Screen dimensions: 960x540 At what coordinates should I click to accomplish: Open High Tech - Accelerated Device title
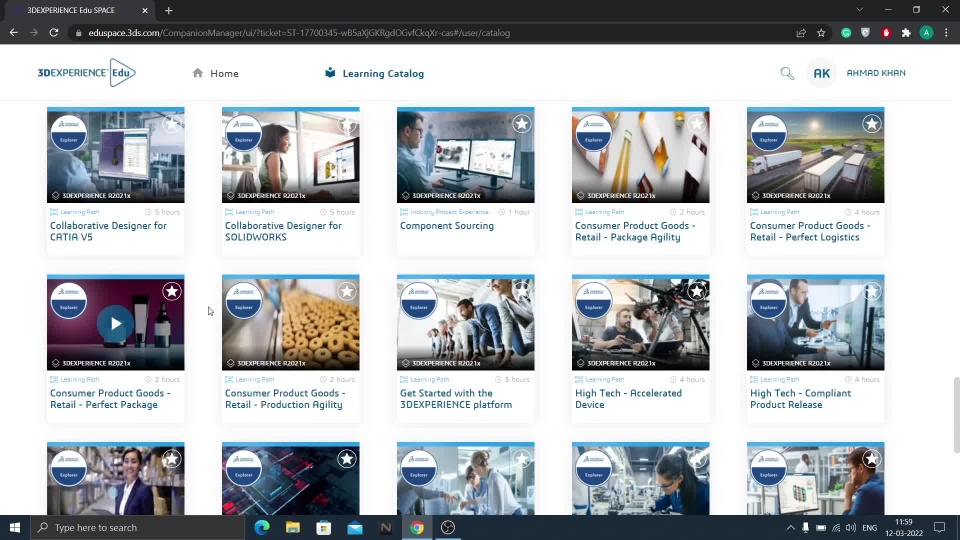pos(628,399)
